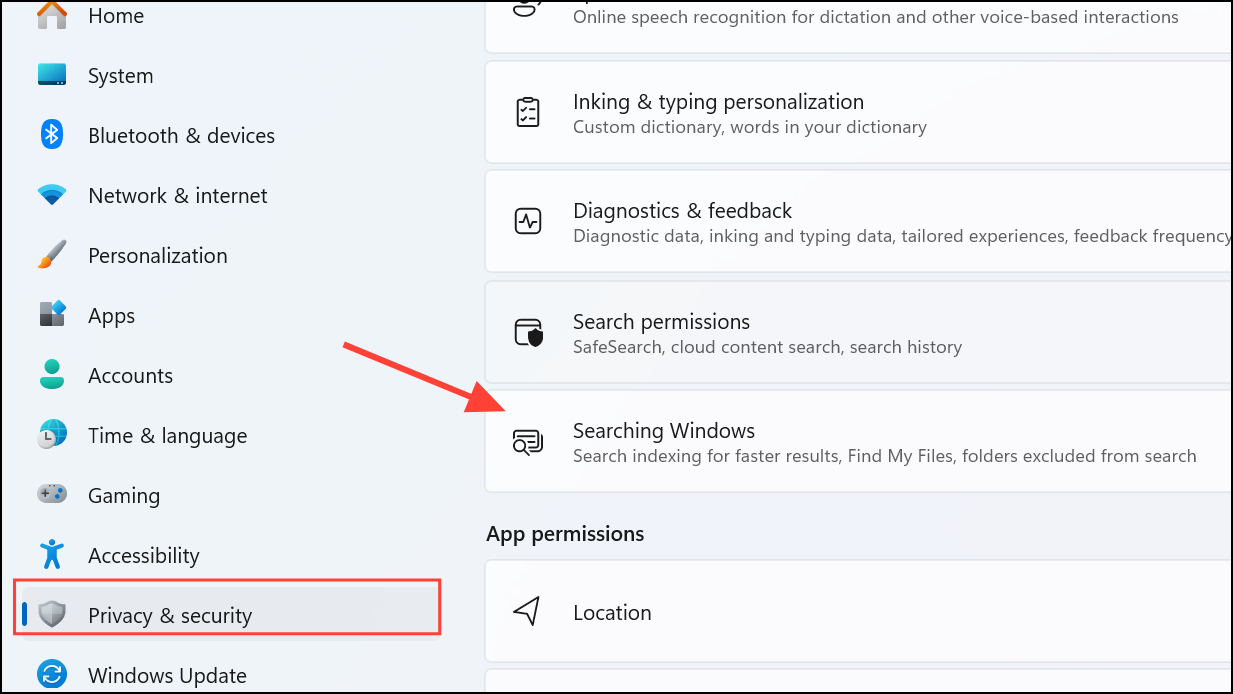The width and height of the screenshot is (1233, 694).
Task: Go to Bluetooth & devices
Action: click(181, 136)
